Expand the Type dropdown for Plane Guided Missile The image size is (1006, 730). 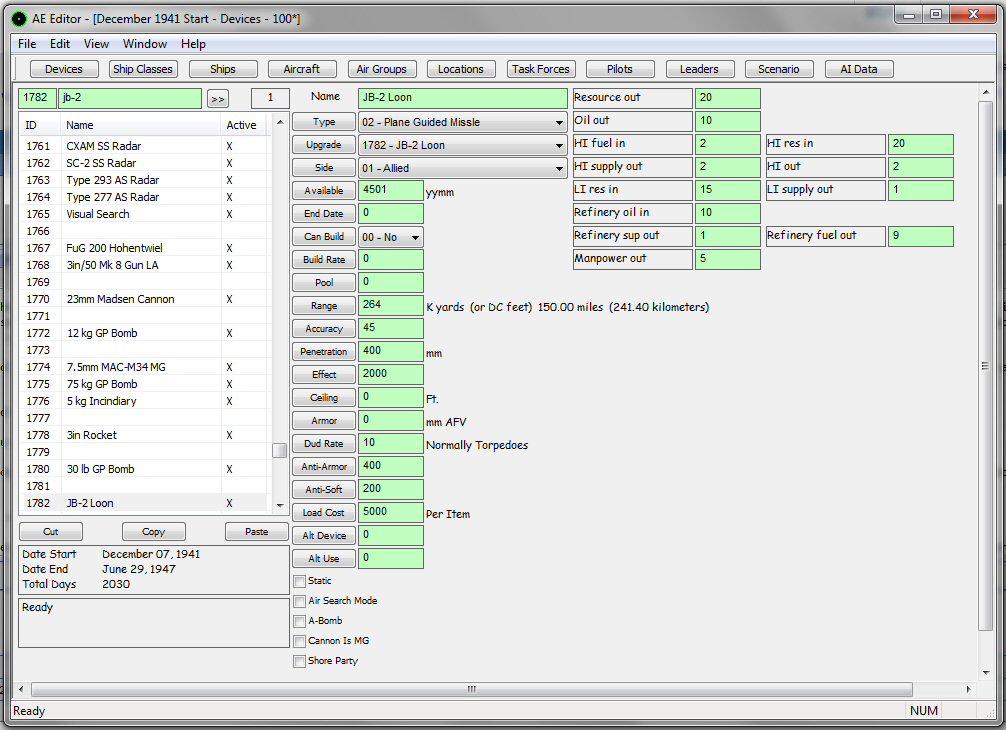point(463,122)
